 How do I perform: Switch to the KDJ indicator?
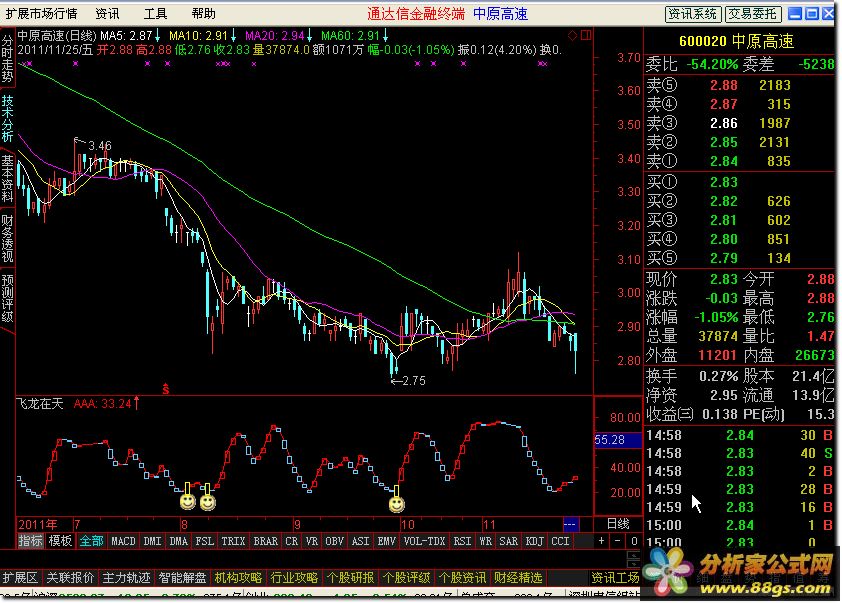[x=534, y=541]
